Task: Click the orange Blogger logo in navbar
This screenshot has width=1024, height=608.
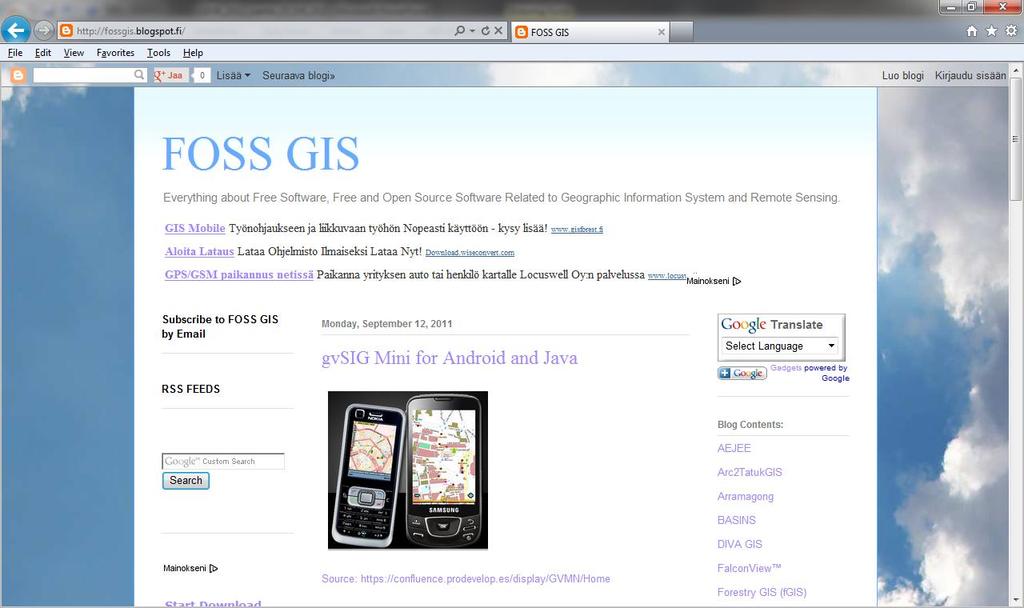Action: (x=18, y=75)
